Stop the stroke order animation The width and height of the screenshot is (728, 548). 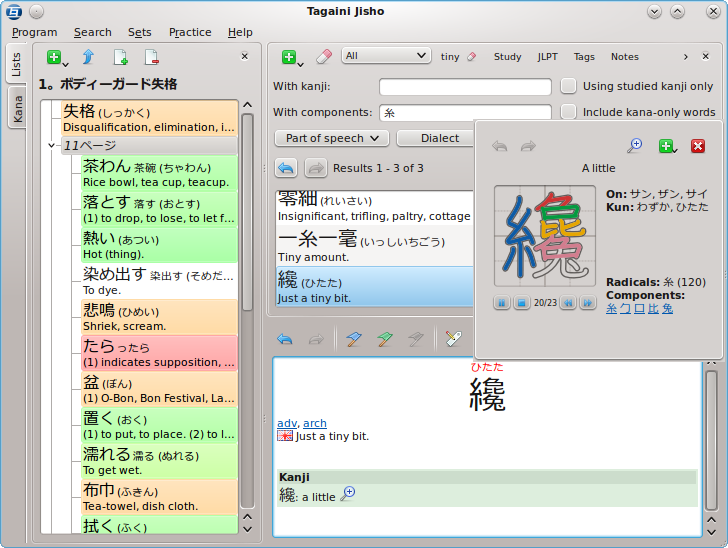521,302
